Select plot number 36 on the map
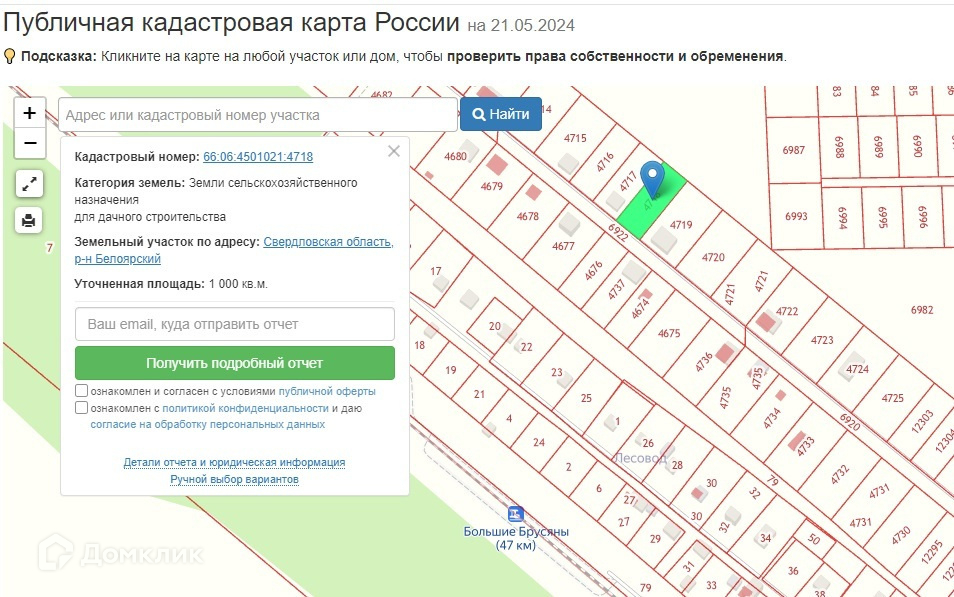 coord(793,571)
